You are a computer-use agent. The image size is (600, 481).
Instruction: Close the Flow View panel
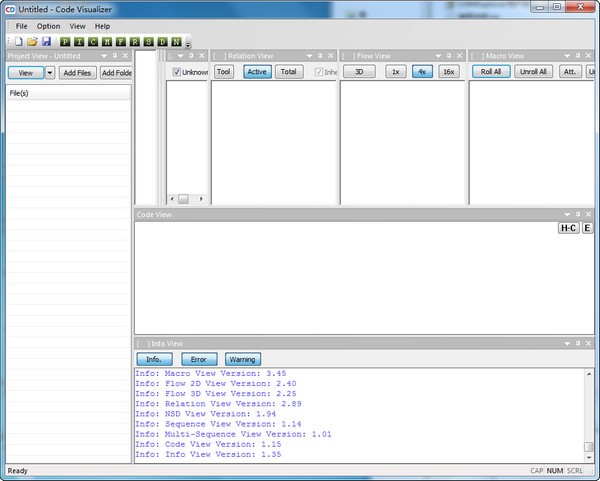click(x=460, y=56)
